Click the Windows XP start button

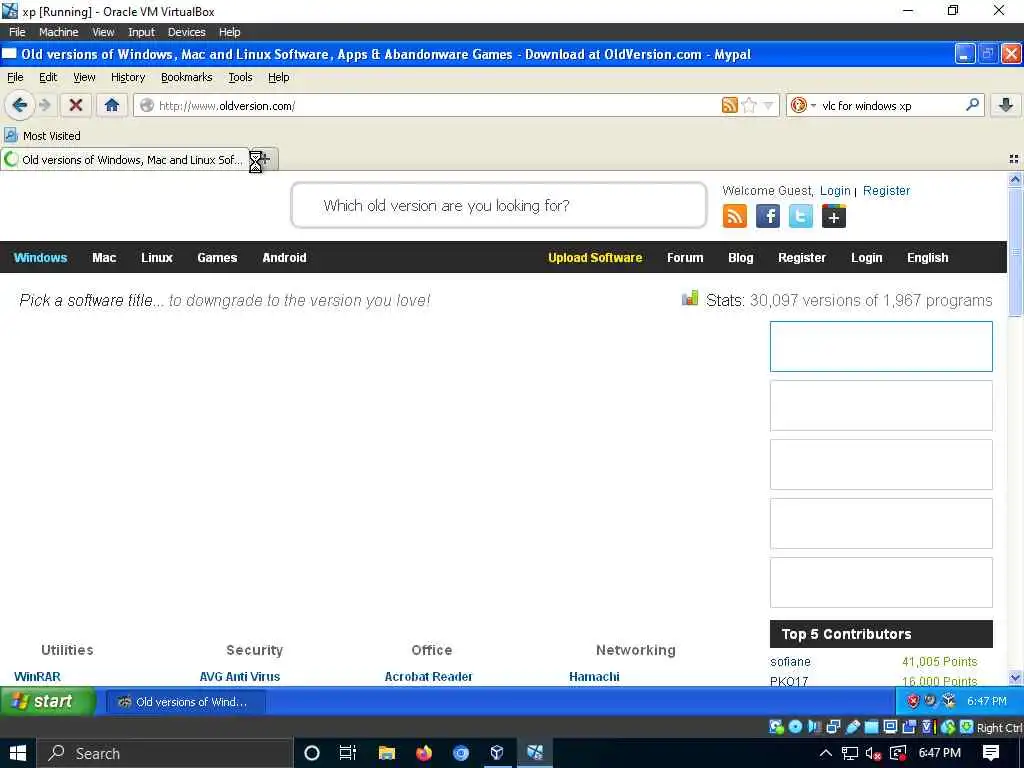pos(48,701)
